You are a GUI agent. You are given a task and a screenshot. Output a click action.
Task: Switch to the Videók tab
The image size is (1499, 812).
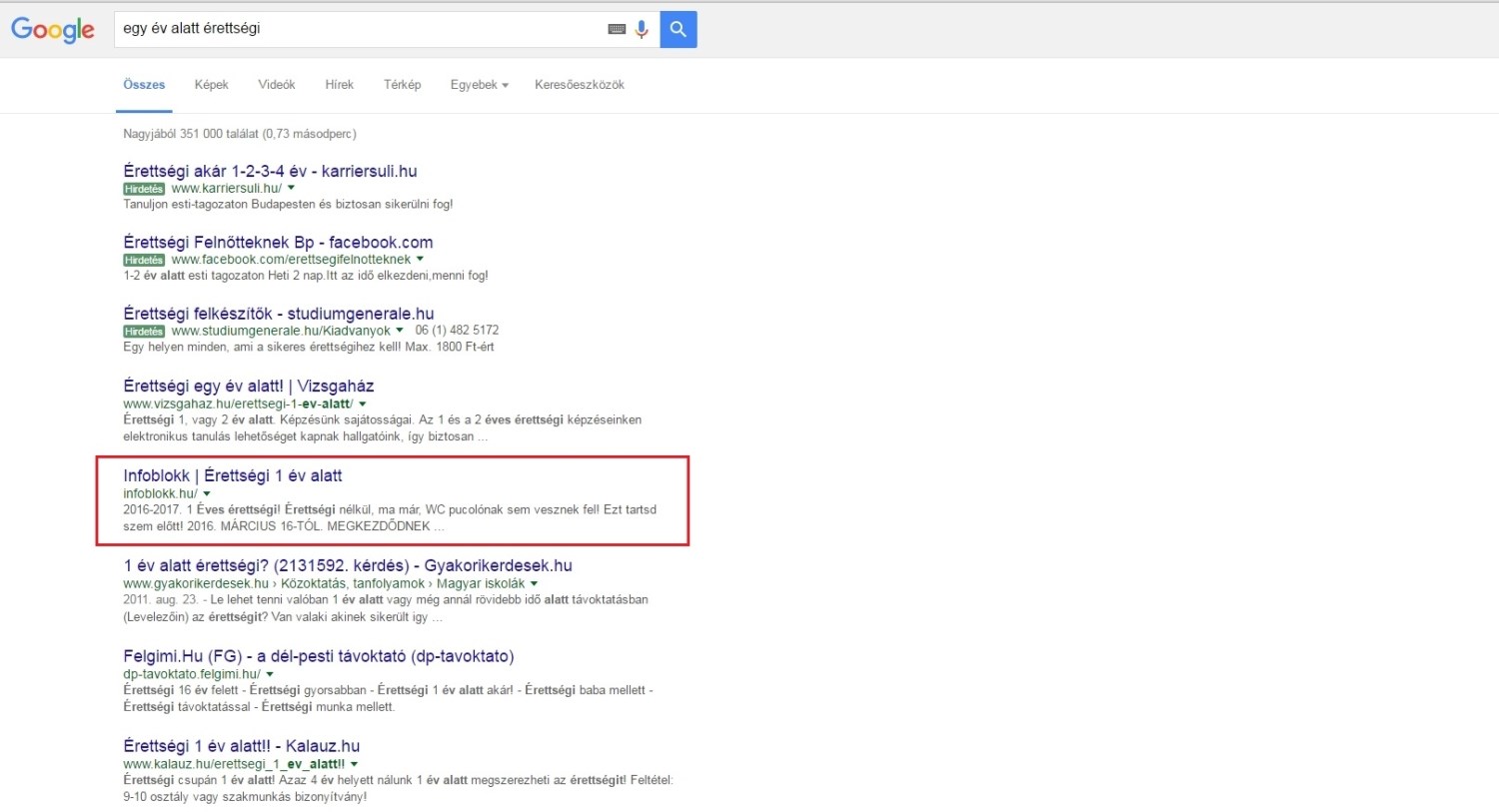point(277,85)
